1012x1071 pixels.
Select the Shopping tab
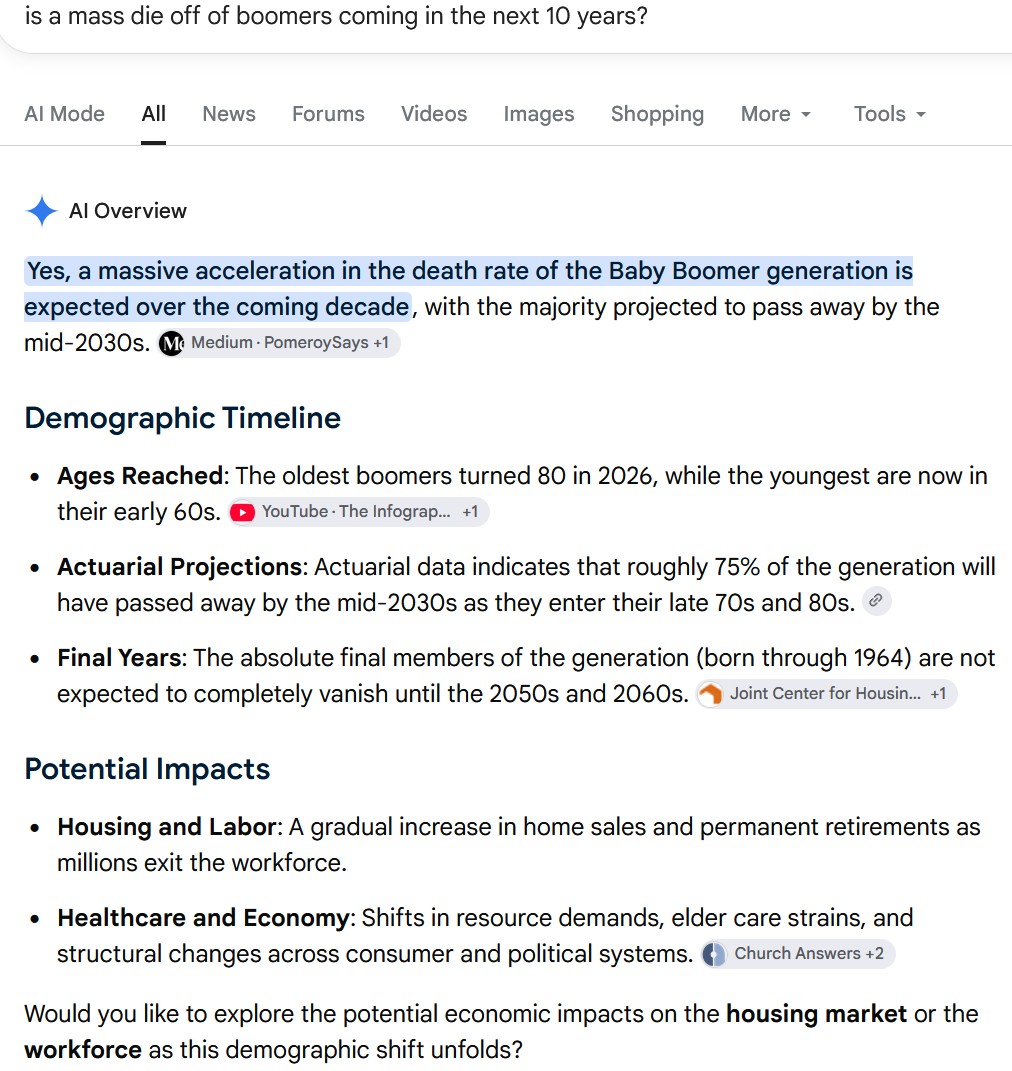tap(658, 114)
